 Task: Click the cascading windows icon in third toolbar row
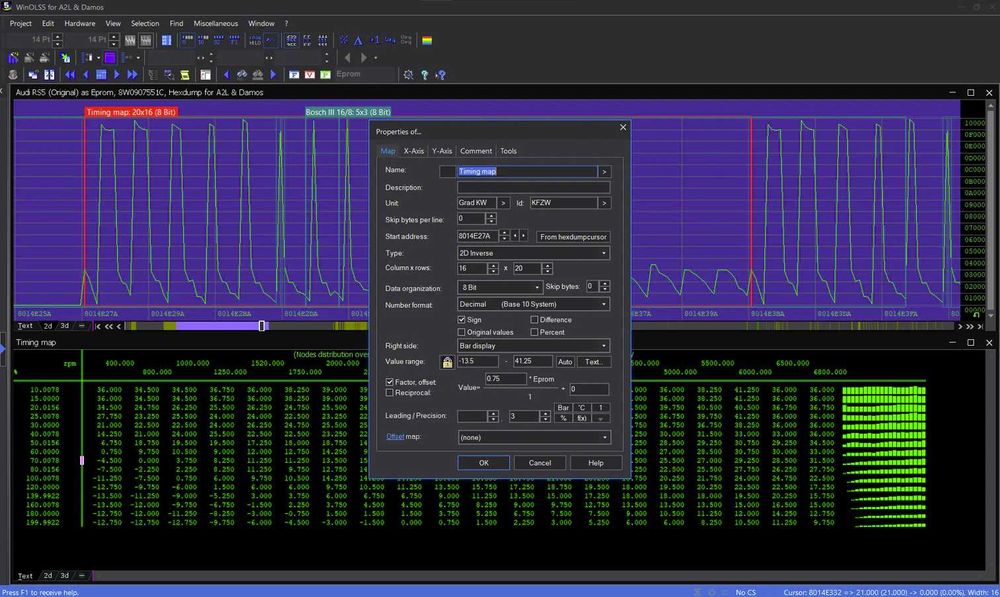point(33,75)
